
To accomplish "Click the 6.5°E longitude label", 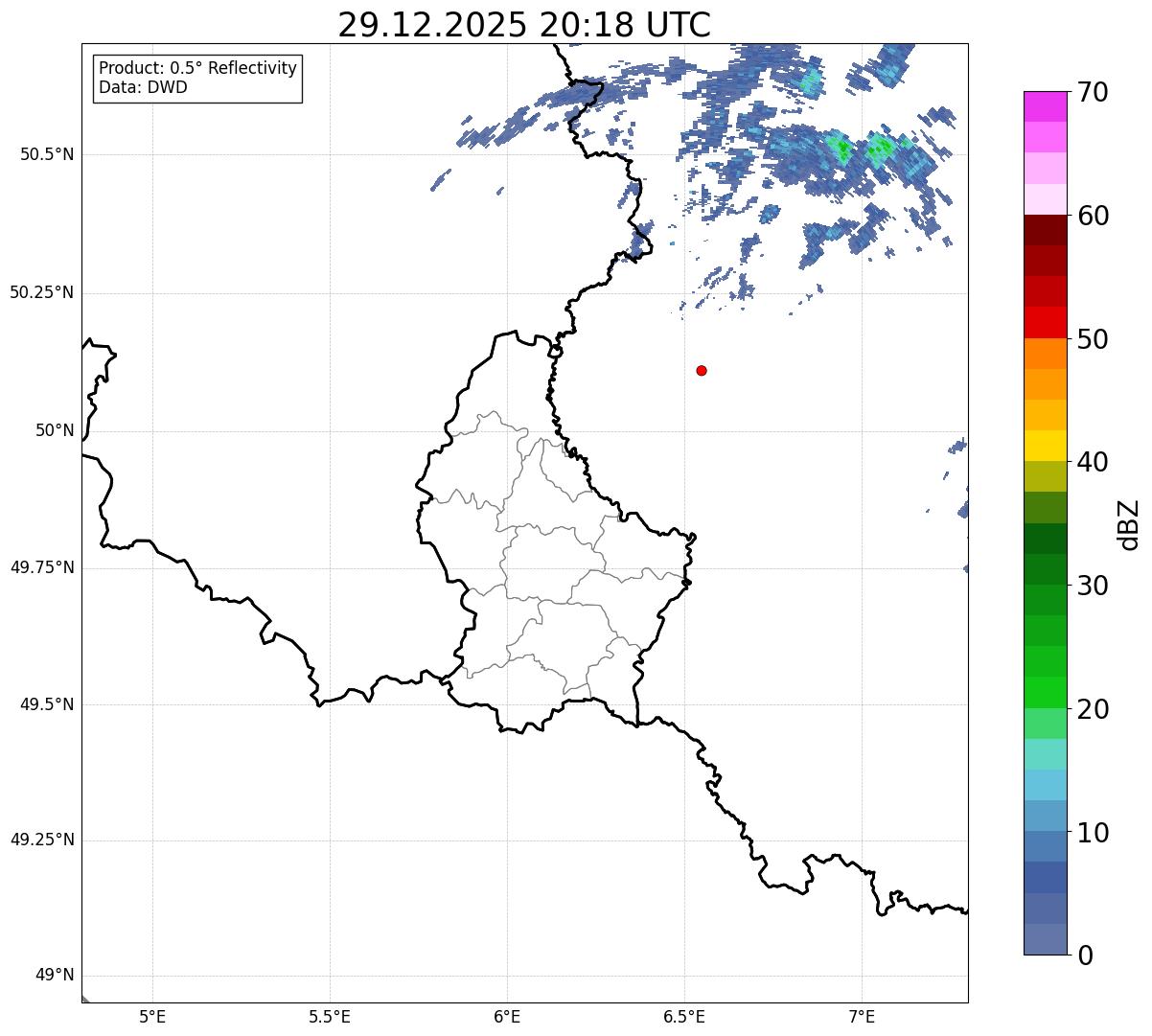I will [684, 1016].
